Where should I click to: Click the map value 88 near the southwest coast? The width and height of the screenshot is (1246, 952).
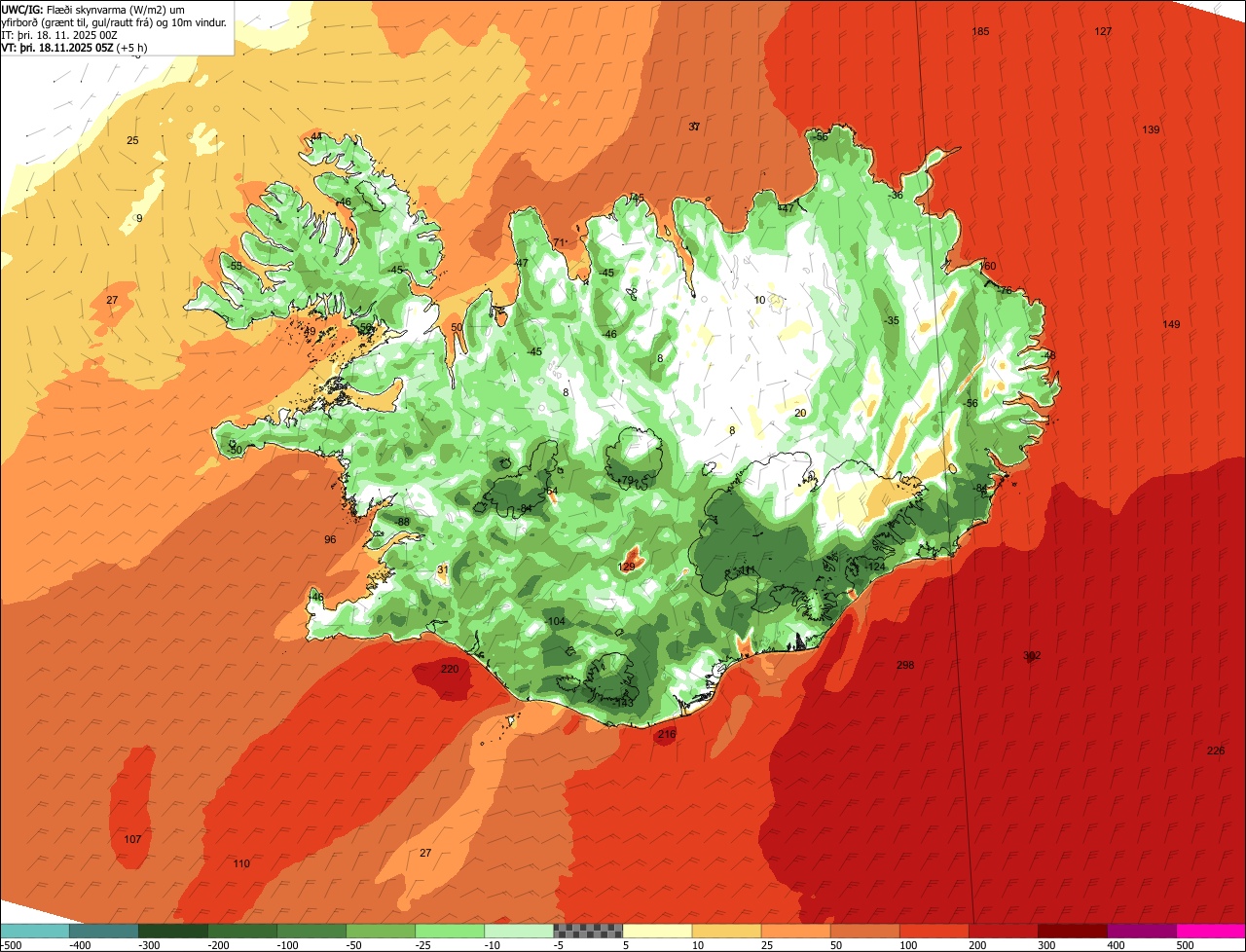pyautogui.click(x=404, y=522)
